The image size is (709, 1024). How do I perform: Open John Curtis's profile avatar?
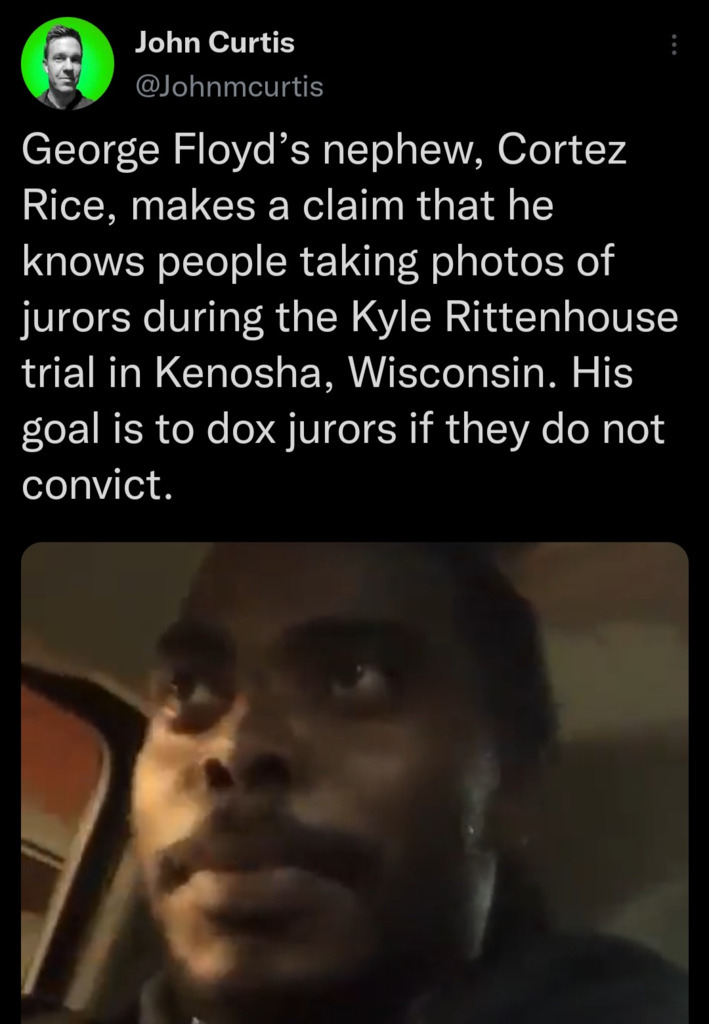67,63
